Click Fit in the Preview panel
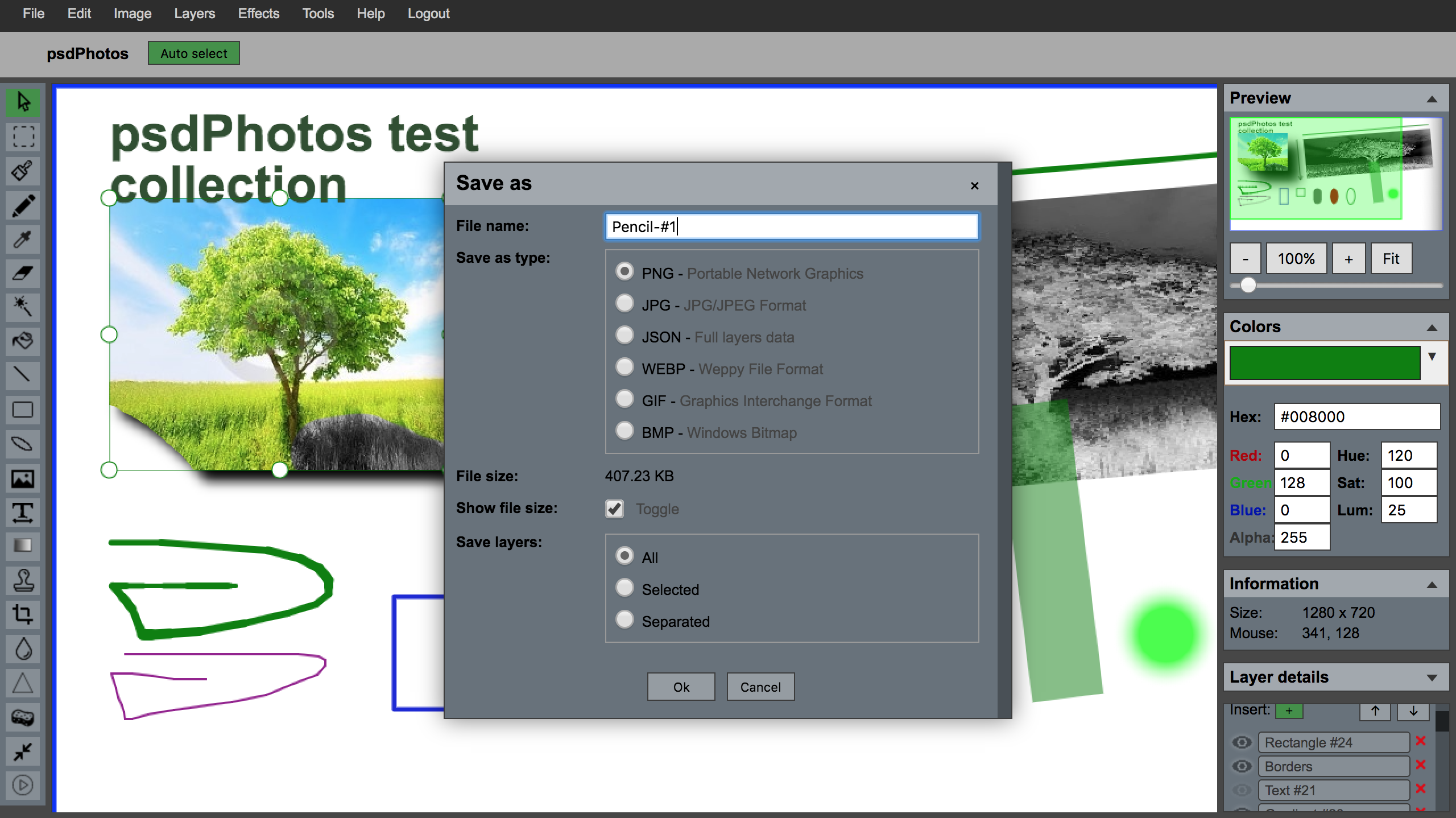This screenshot has width=1456, height=818. point(1391,259)
